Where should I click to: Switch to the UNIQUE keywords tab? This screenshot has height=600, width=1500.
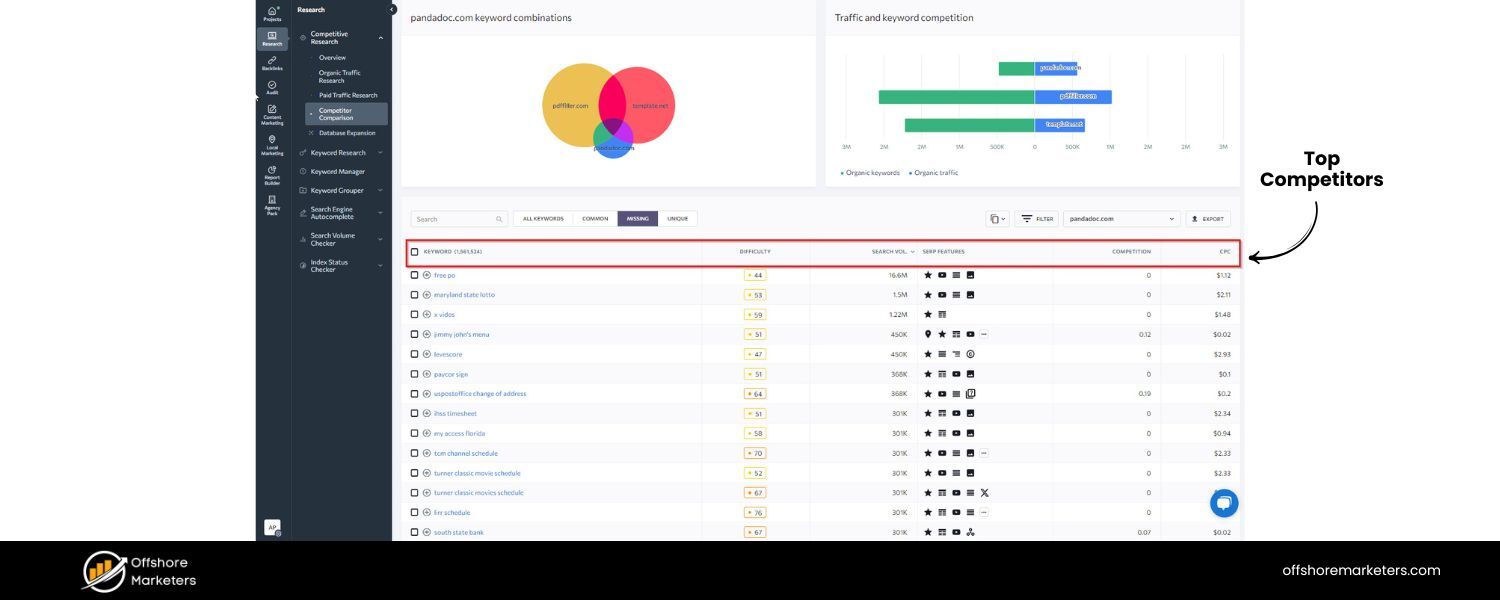click(x=678, y=218)
